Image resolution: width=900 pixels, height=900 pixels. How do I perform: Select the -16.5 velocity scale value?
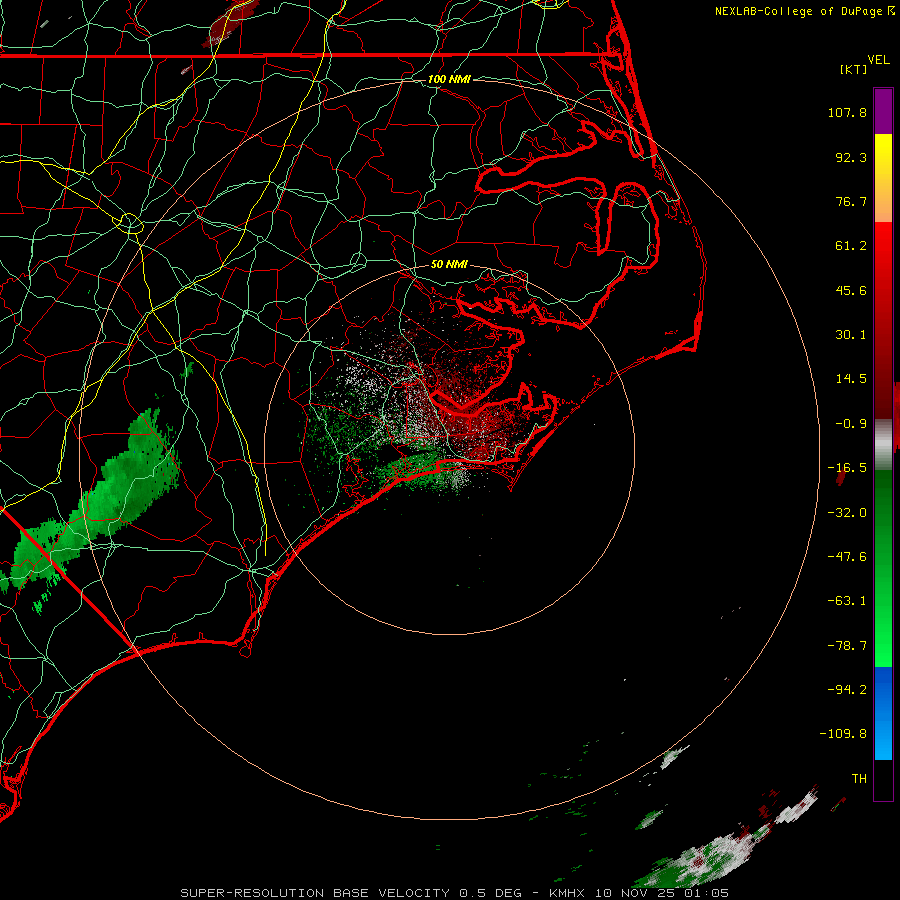tap(847, 468)
